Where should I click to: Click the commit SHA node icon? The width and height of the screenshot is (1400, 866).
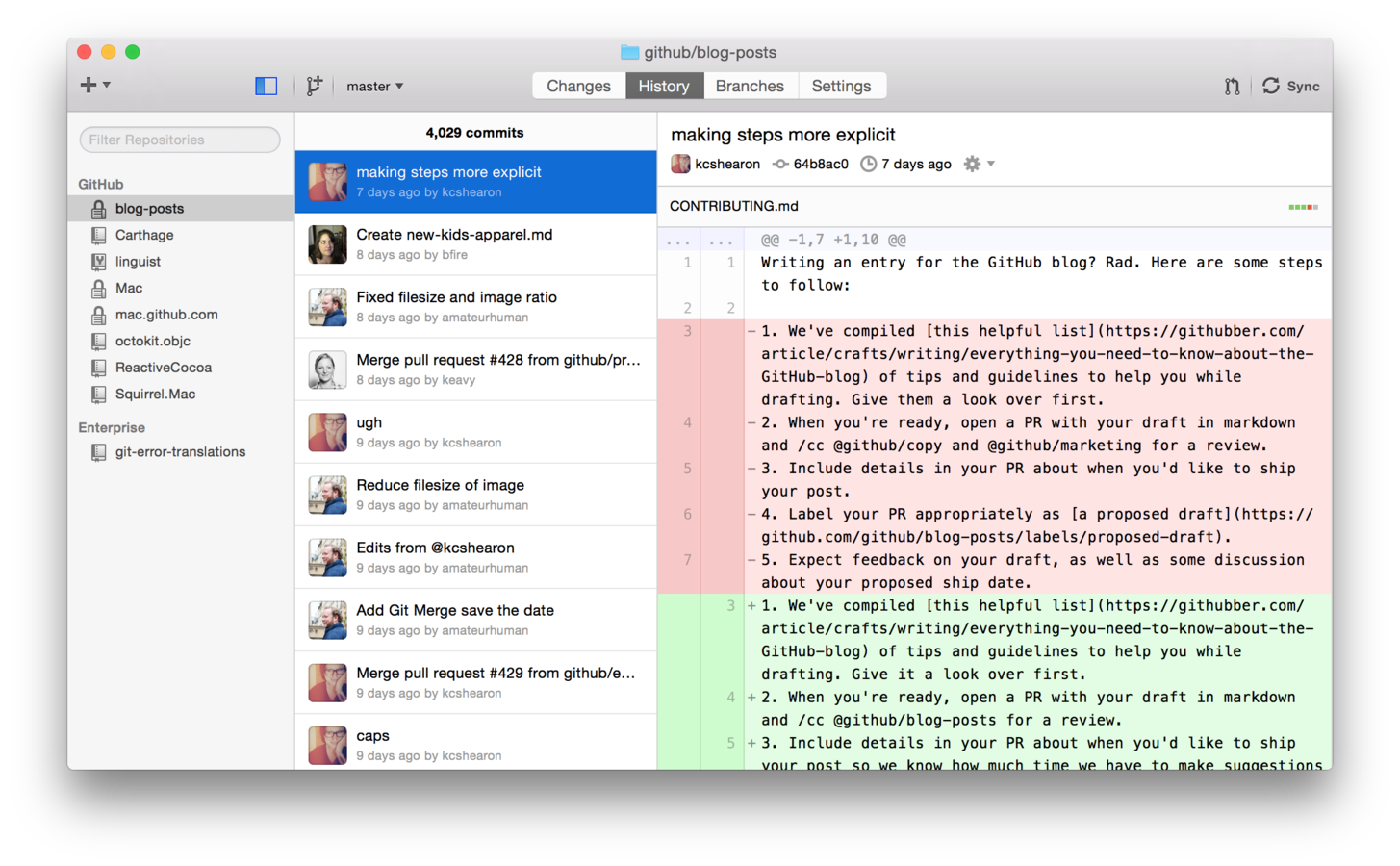pos(780,164)
